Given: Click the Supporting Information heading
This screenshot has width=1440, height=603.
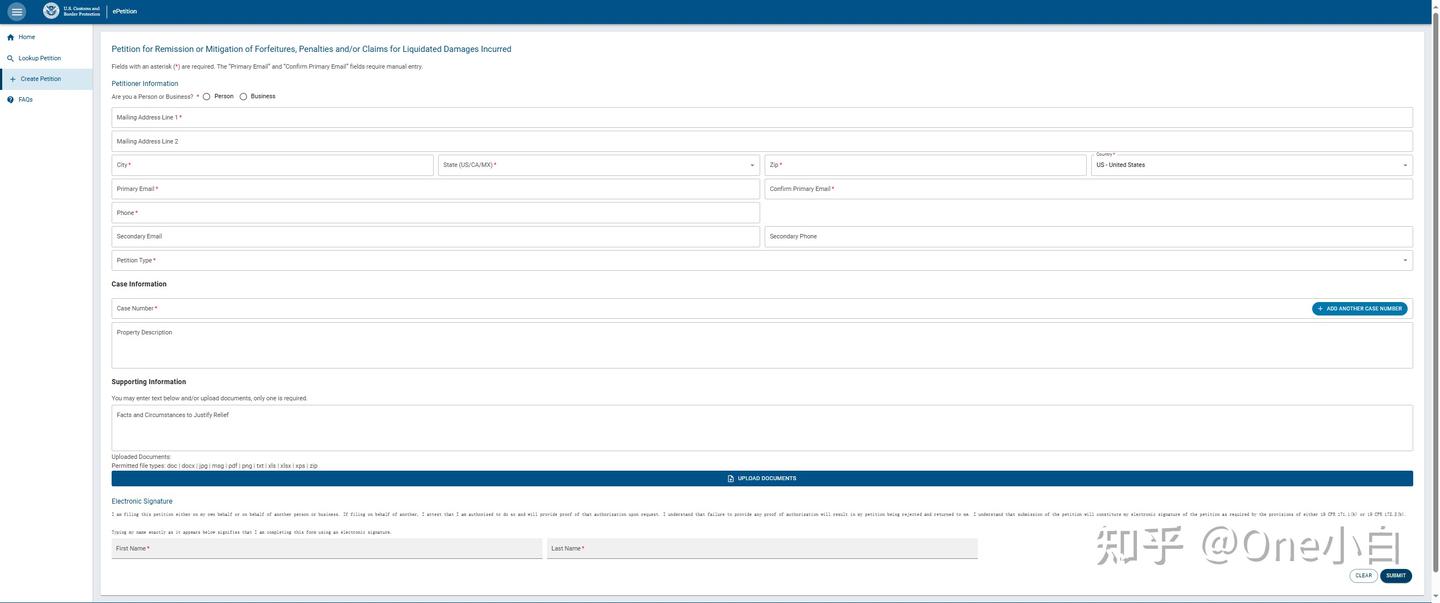Looking at the screenshot, I should 149,382.
